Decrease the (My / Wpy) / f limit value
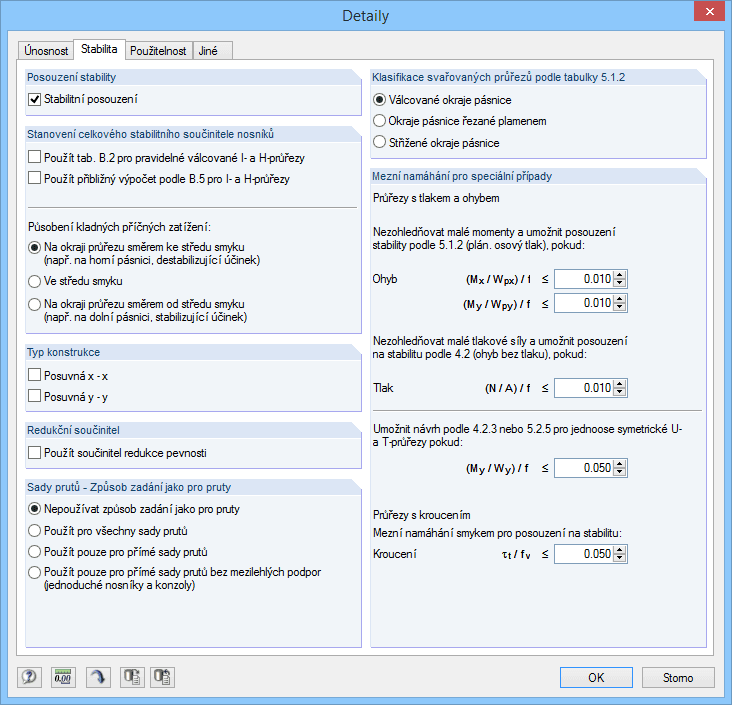Screen dimensions: 732x705 click(619, 307)
